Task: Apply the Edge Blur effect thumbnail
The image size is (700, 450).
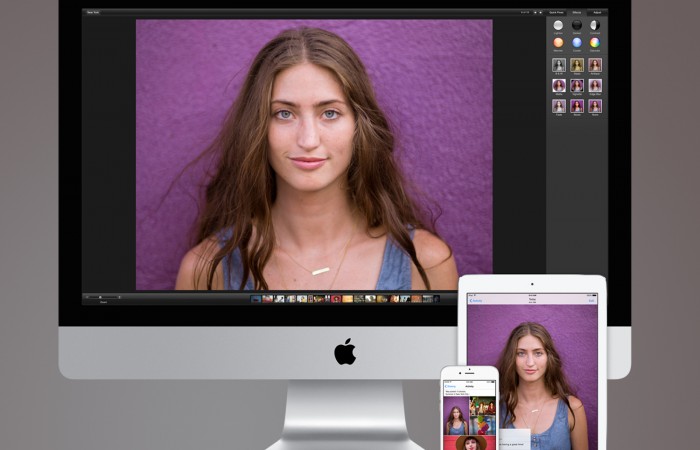Action: tap(595, 85)
